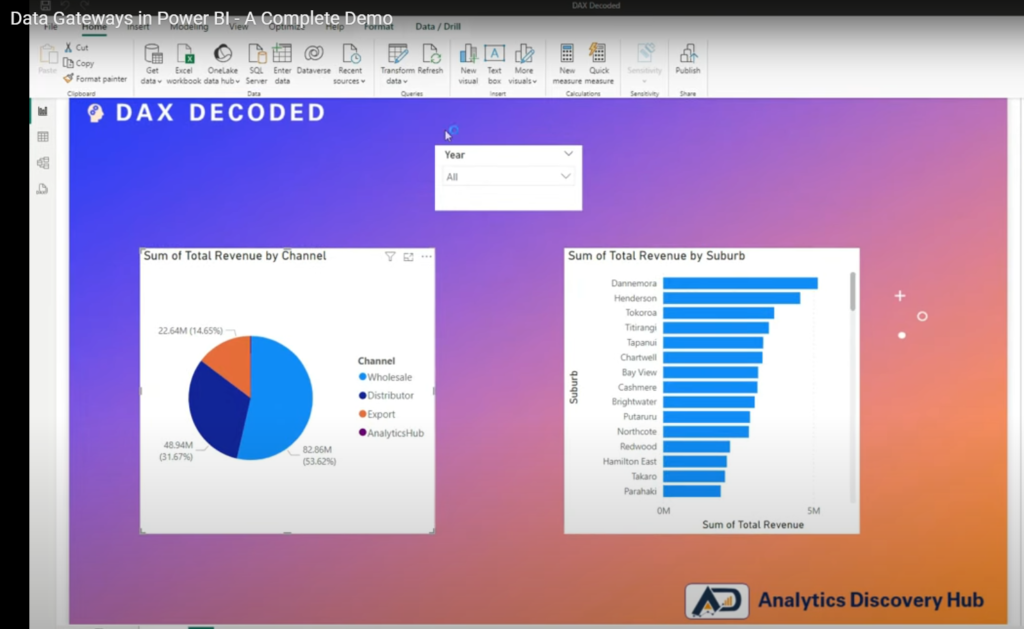
Task: Create a New measure
Action: pyautogui.click(x=567, y=64)
